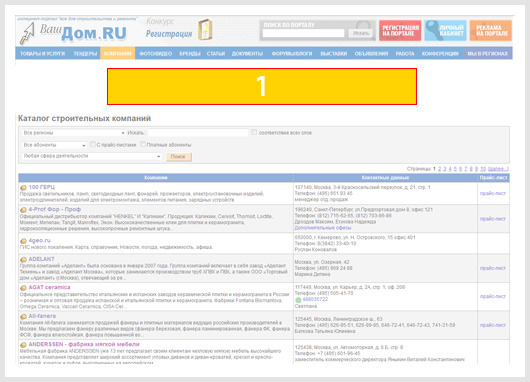Tick the Платные абоненты checkbox
The height and width of the screenshot is (382, 530).
[143, 144]
